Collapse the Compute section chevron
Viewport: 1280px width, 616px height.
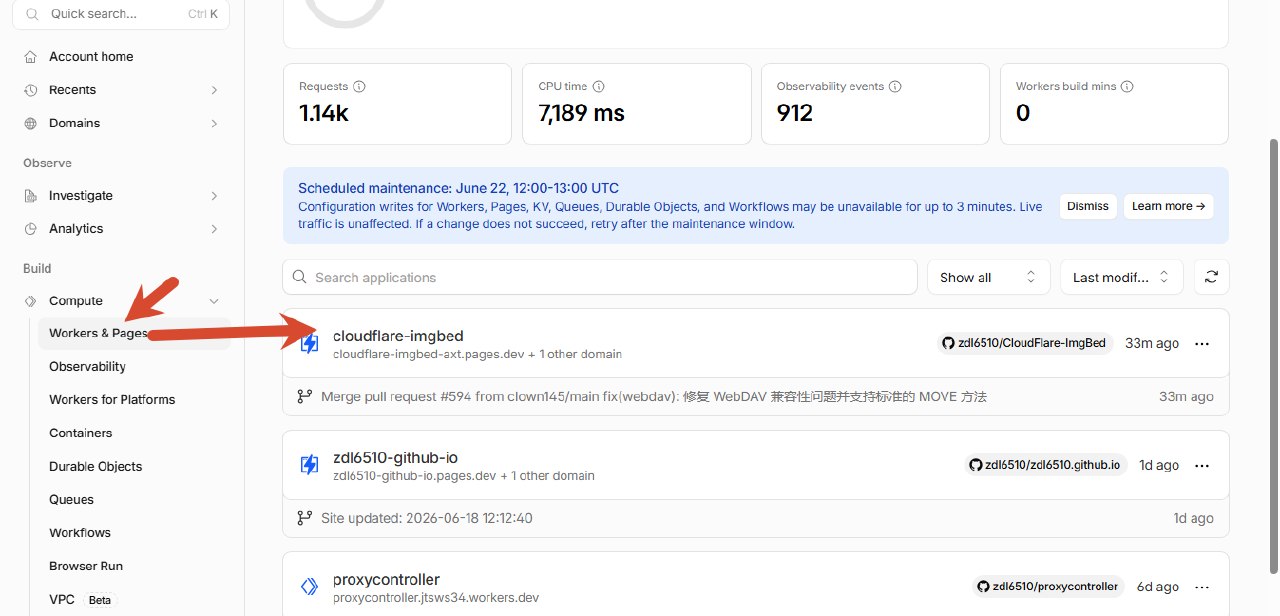[x=214, y=301]
